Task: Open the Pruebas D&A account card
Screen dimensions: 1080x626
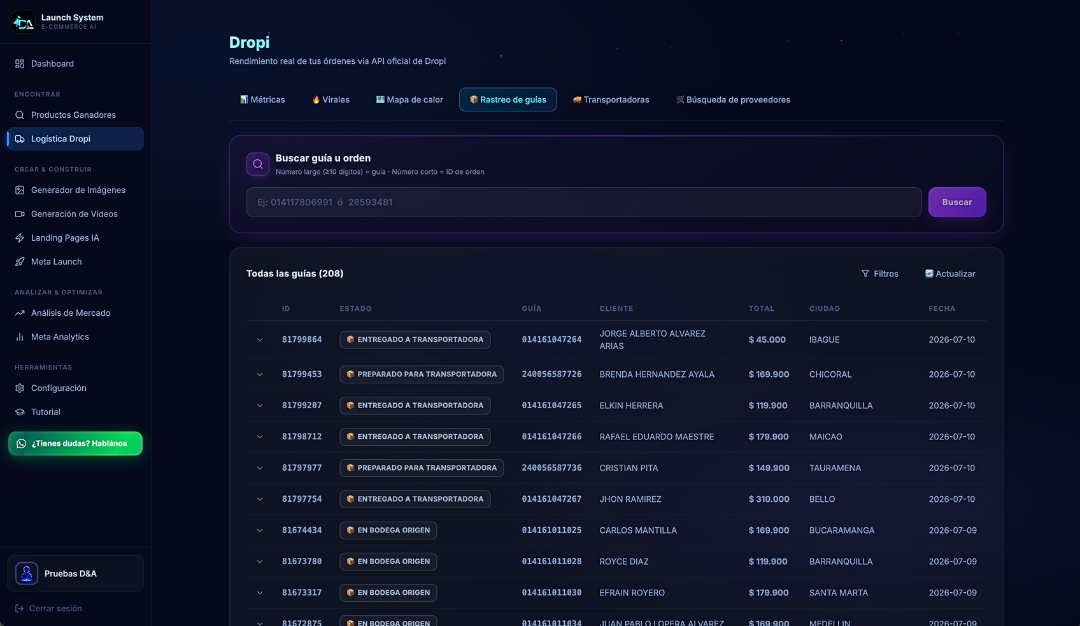Action: point(75,573)
